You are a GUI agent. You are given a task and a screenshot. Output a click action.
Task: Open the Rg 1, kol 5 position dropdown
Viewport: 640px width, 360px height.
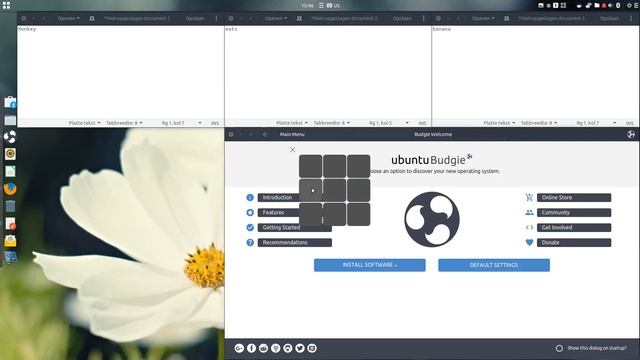[x=388, y=123]
